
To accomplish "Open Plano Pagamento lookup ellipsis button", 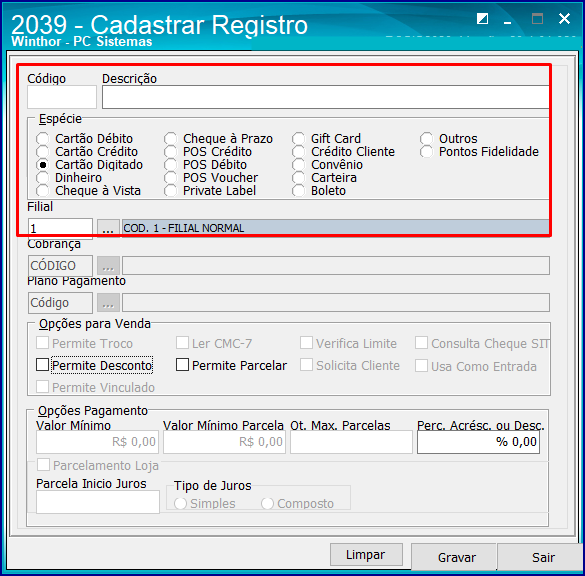I will pos(108,303).
